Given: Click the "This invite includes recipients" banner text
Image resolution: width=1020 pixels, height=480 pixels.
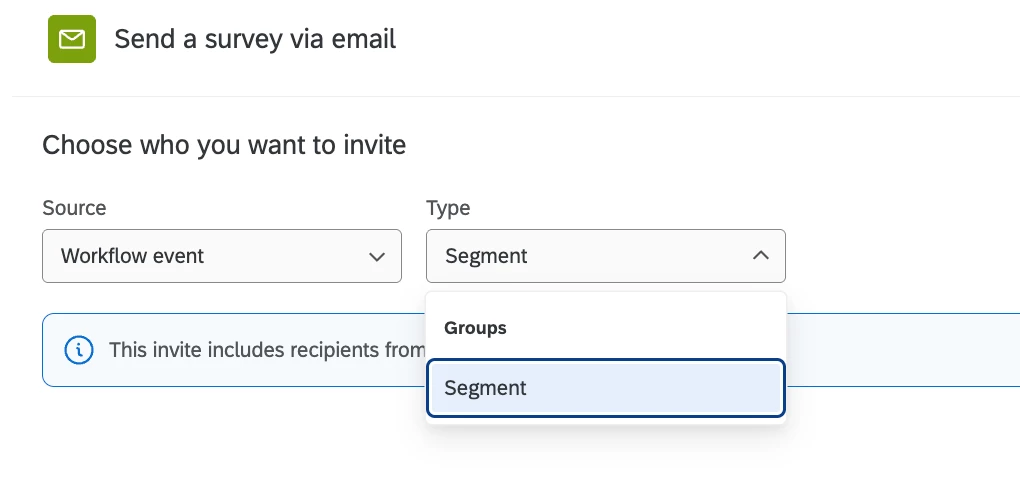Looking at the screenshot, I should point(266,350).
